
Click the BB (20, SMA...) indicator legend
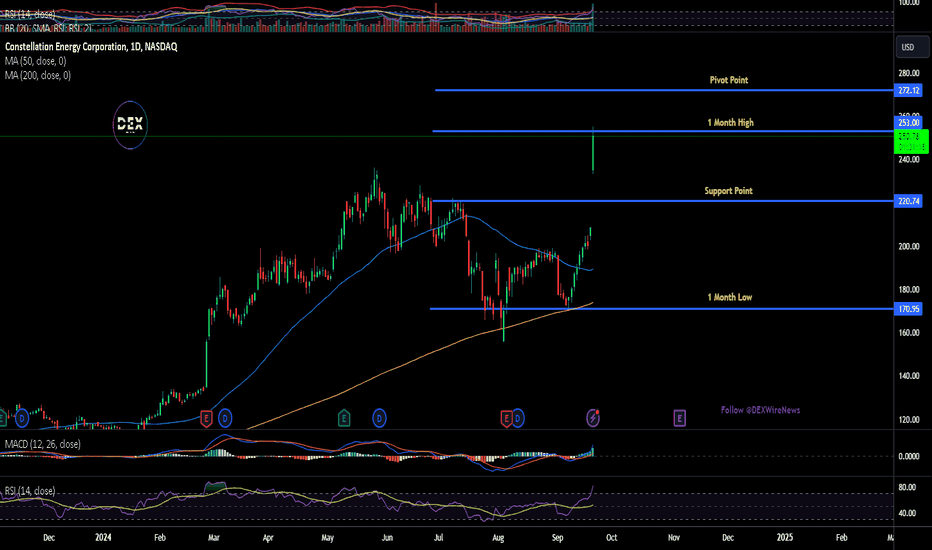point(48,28)
